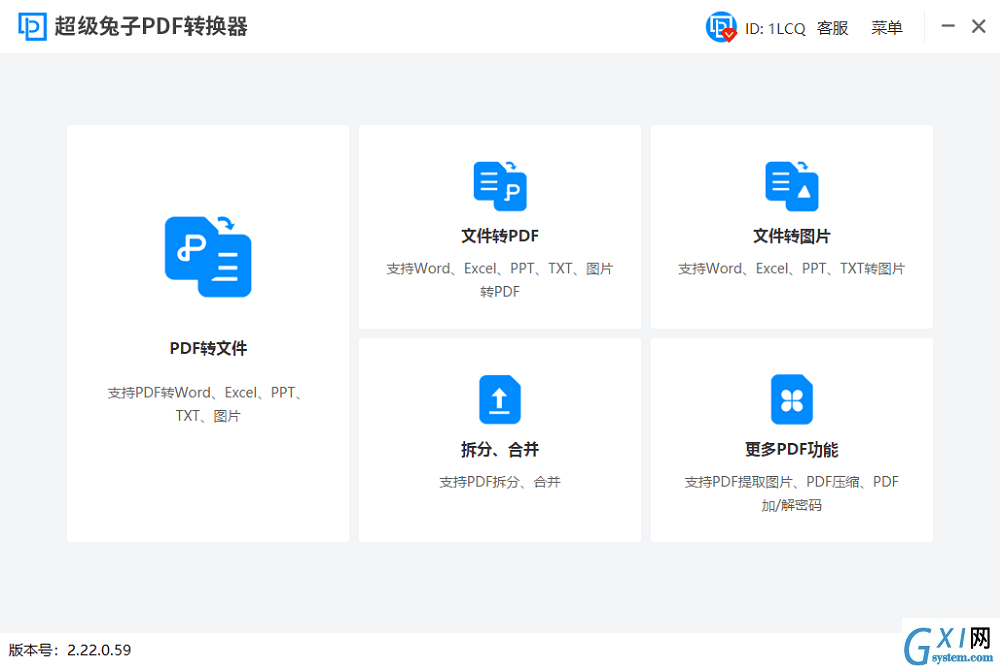1000x666 pixels.
Task: Click the 文件转图片 icon
Action: 791,186
